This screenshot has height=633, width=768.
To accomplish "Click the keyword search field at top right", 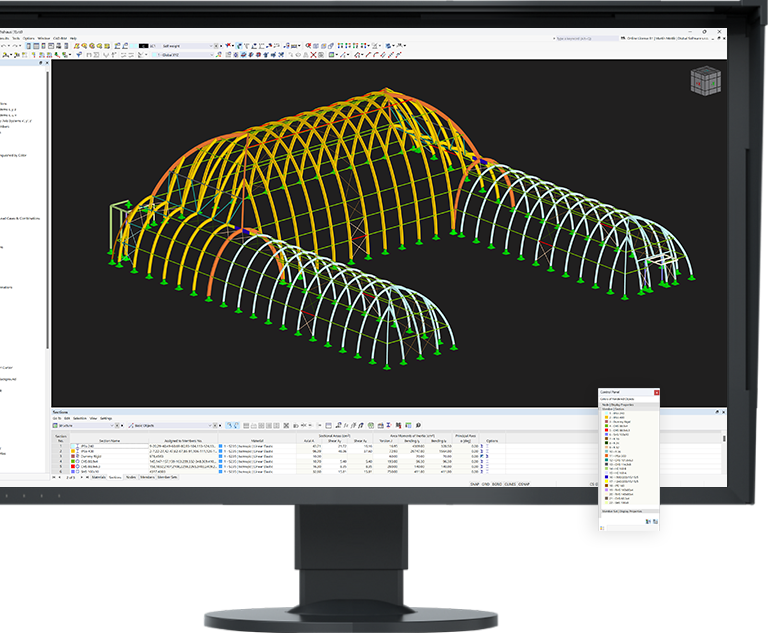I will [x=586, y=38].
